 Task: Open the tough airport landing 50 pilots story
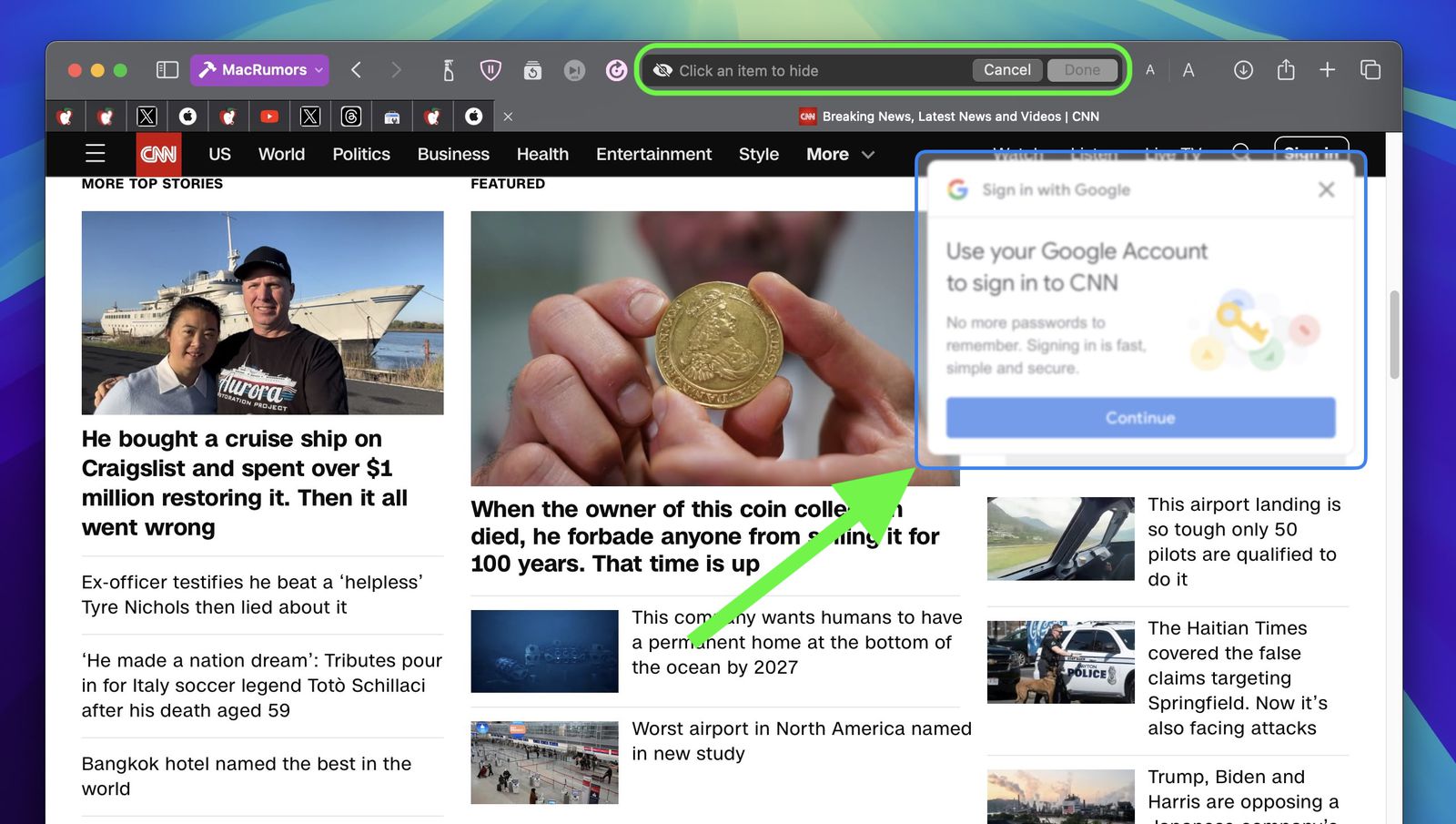click(x=1244, y=542)
